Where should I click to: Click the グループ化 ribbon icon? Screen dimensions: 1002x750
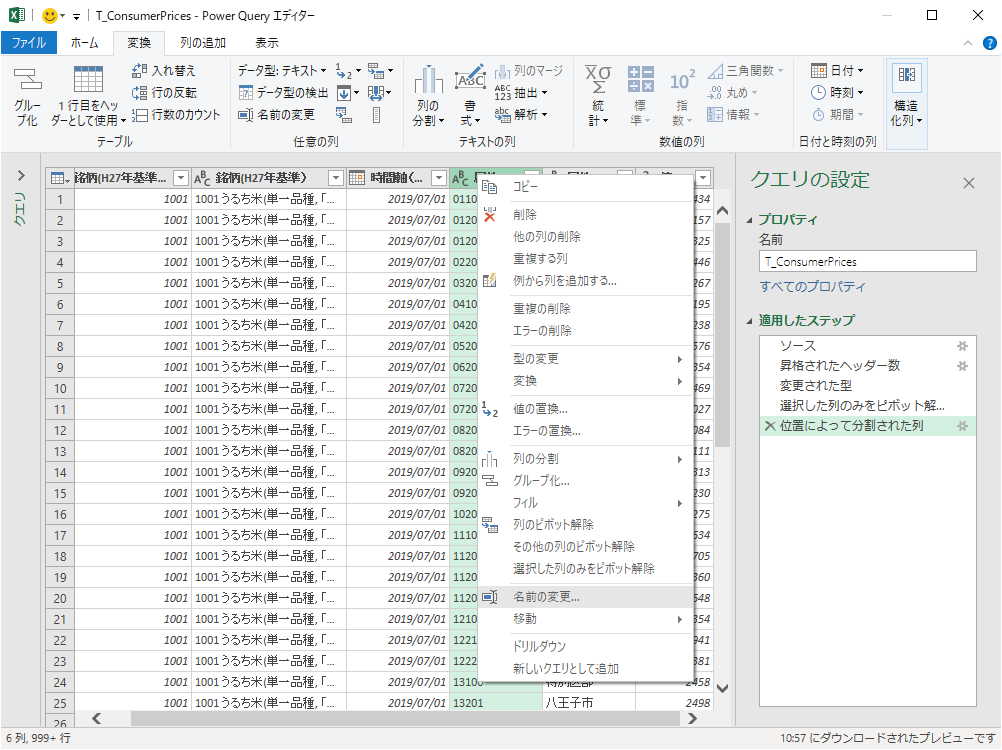click(27, 97)
